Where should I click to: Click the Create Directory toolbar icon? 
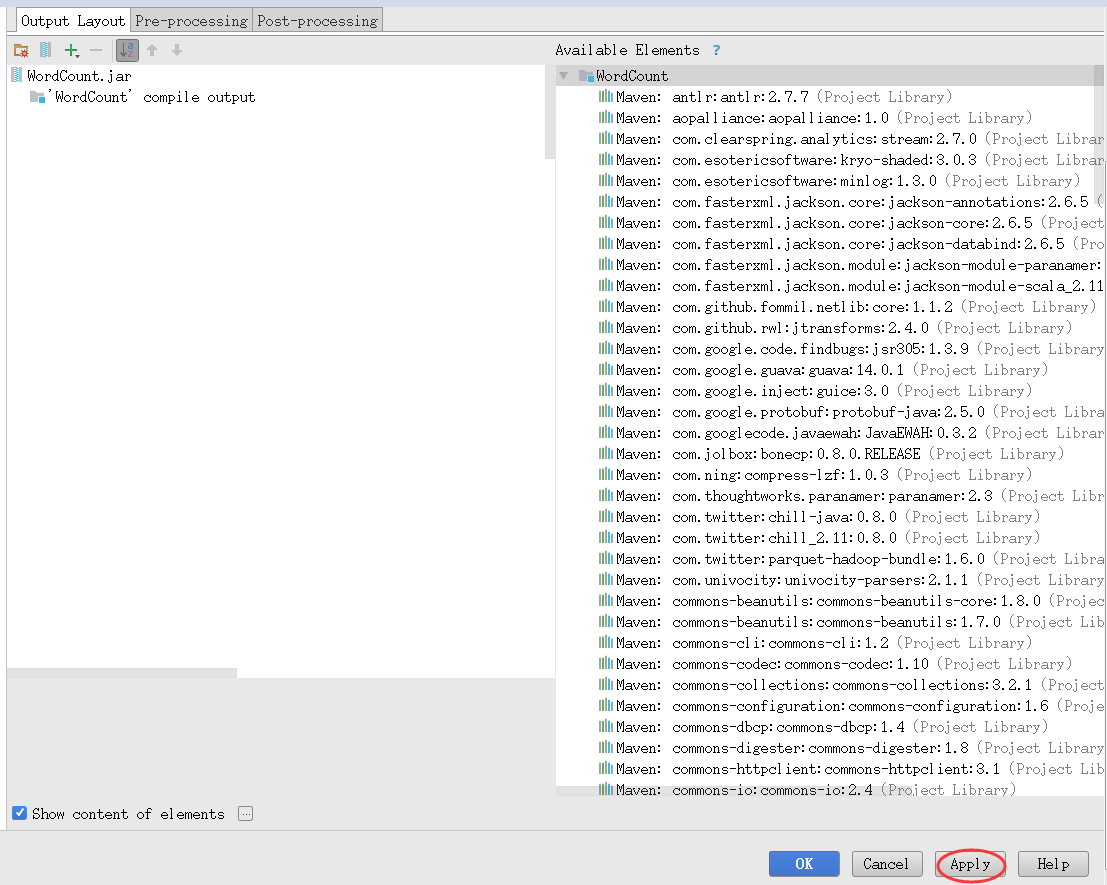pyautogui.click(x=21, y=50)
